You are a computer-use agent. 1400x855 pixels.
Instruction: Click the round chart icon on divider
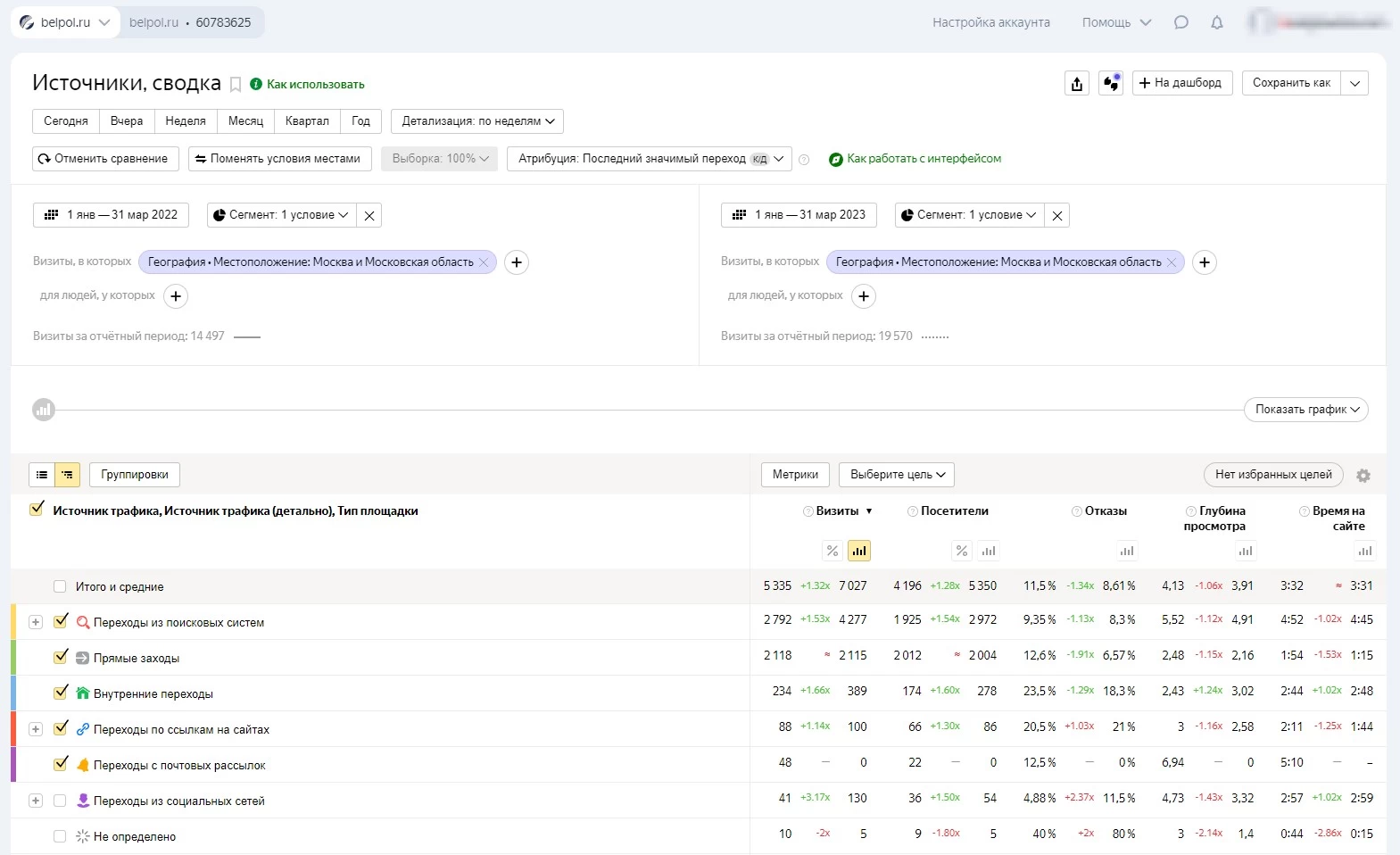[44, 410]
